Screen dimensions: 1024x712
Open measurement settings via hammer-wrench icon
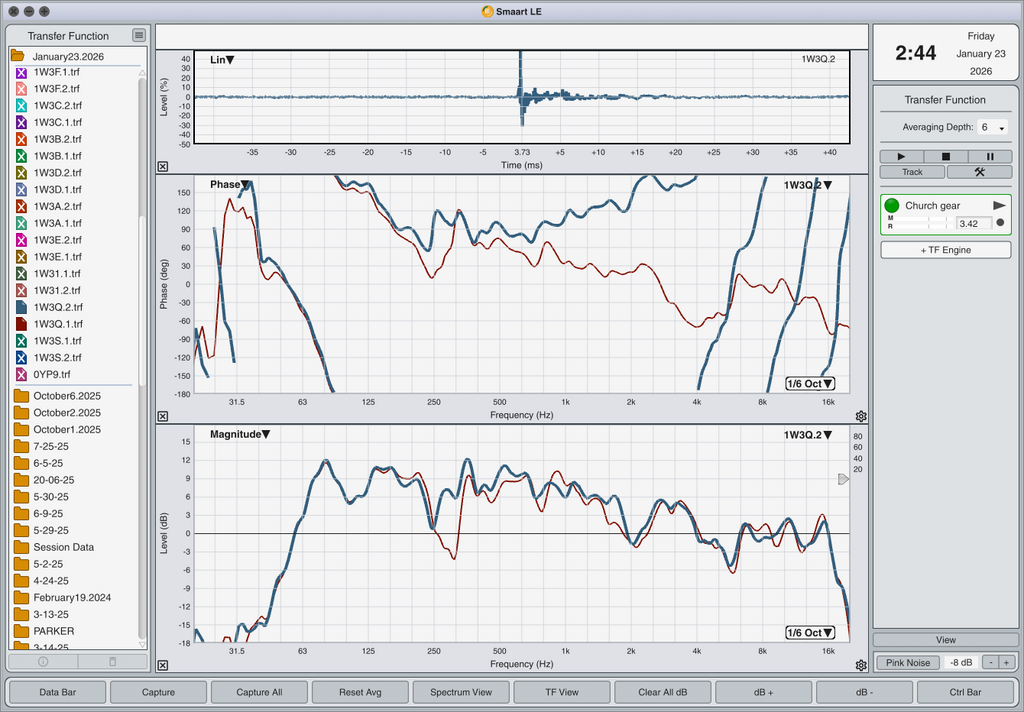(x=979, y=172)
